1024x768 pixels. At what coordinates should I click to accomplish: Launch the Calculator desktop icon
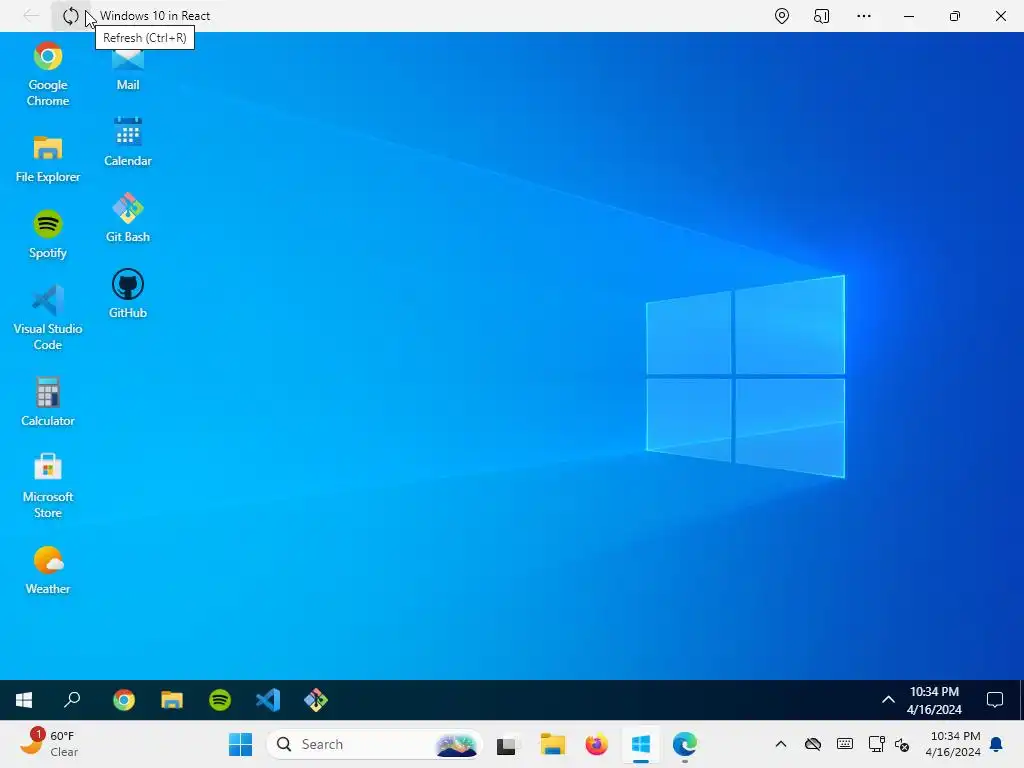pos(48,402)
